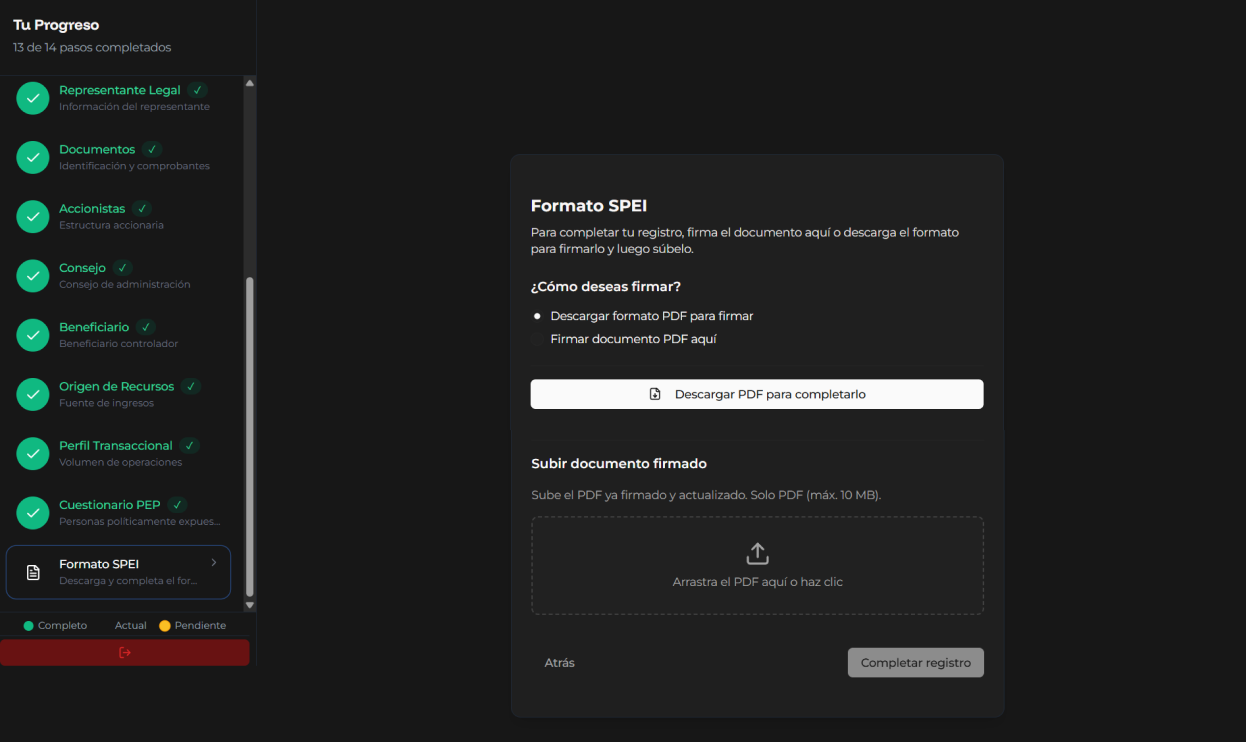Click the green check circle beside Consejo
Screen dimensions: 1246x742
[x=33, y=276]
